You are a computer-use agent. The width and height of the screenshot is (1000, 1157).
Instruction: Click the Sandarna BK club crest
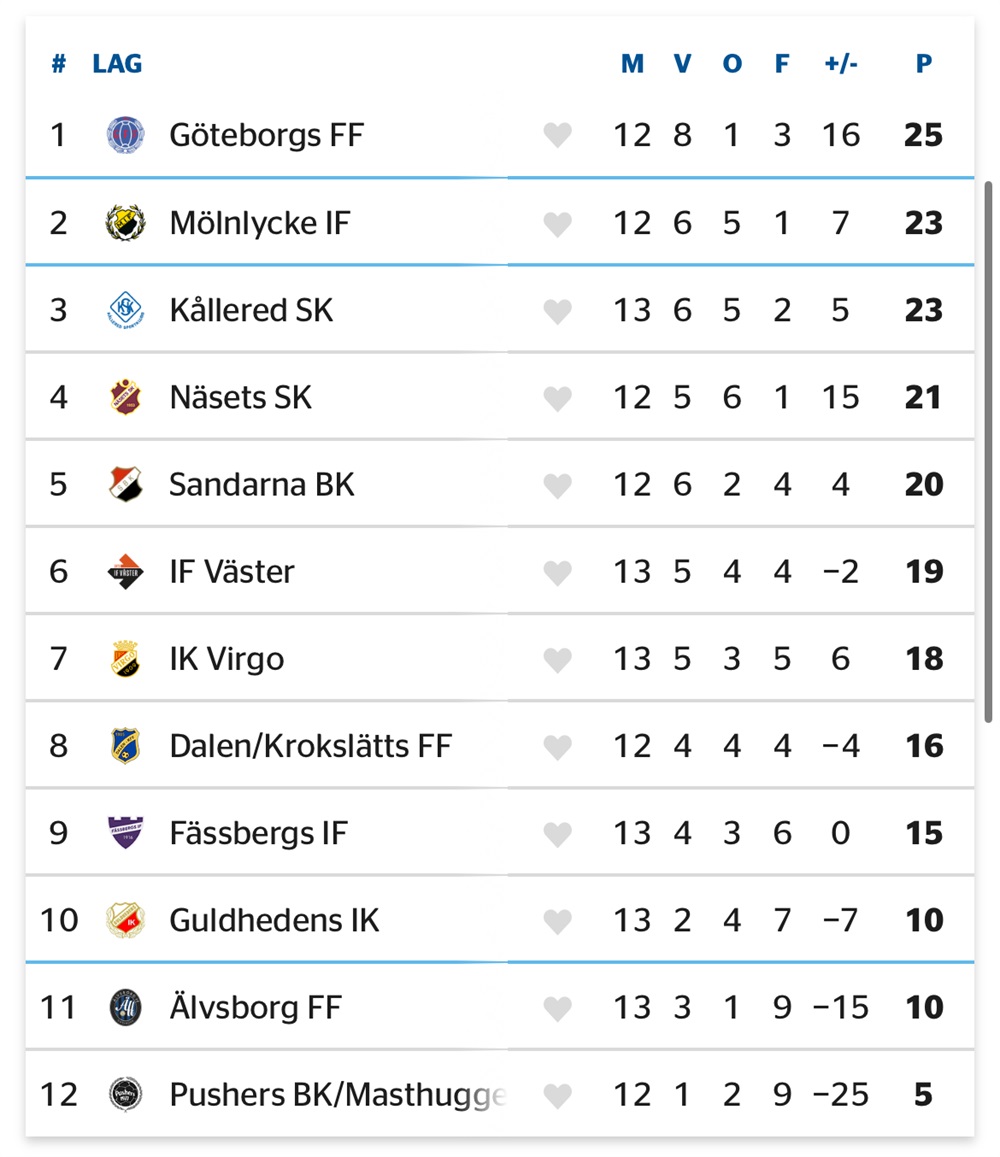click(x=125, y=484)
